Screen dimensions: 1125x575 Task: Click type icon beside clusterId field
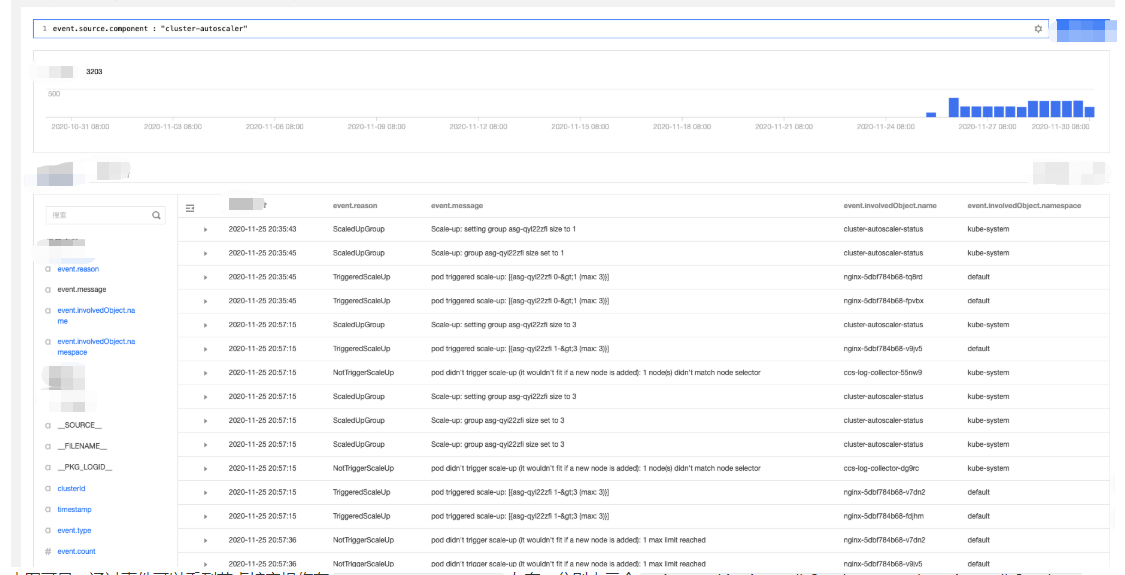point(48,489)
